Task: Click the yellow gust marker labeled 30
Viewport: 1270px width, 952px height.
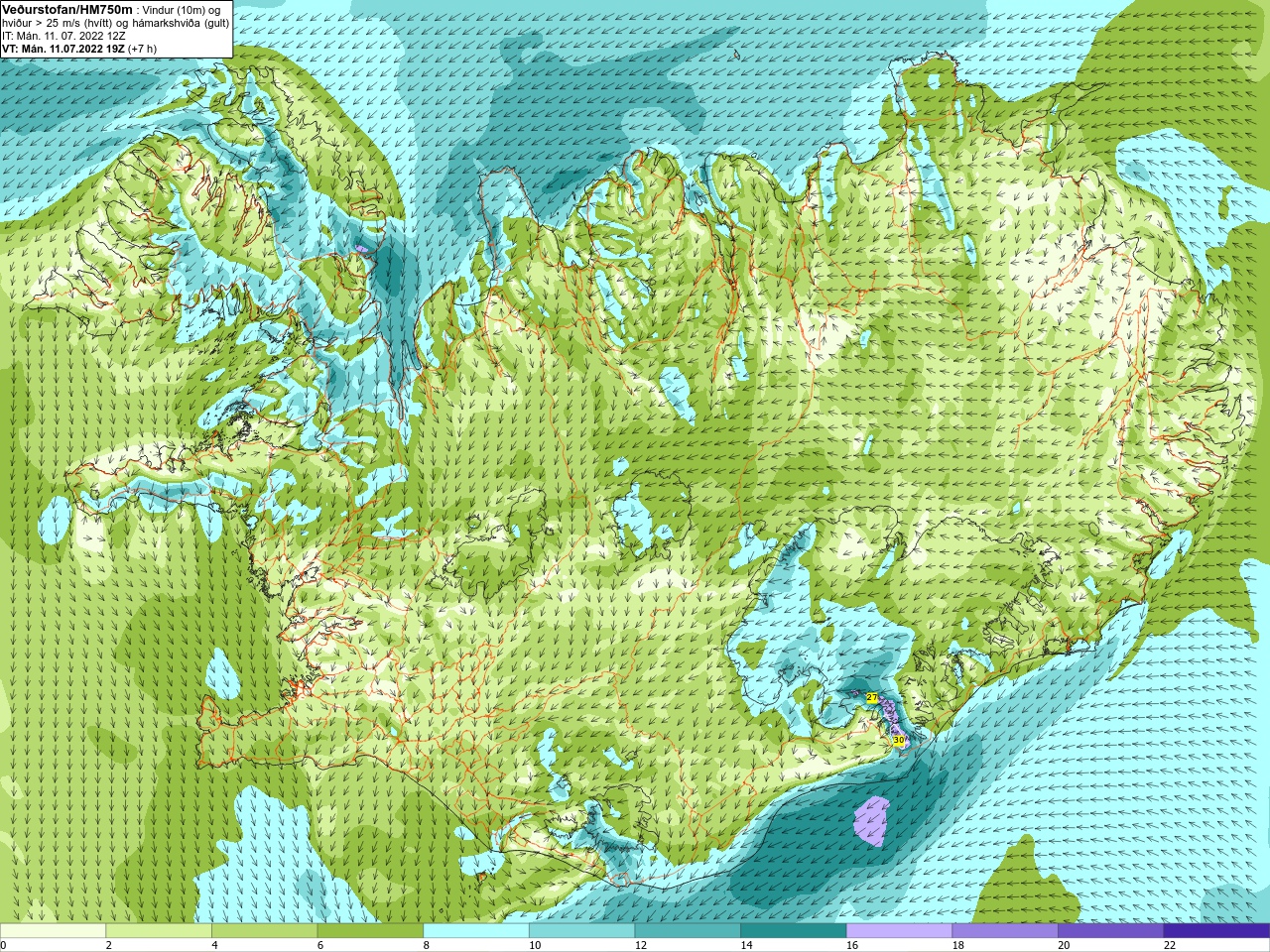Action: point(899,740)
